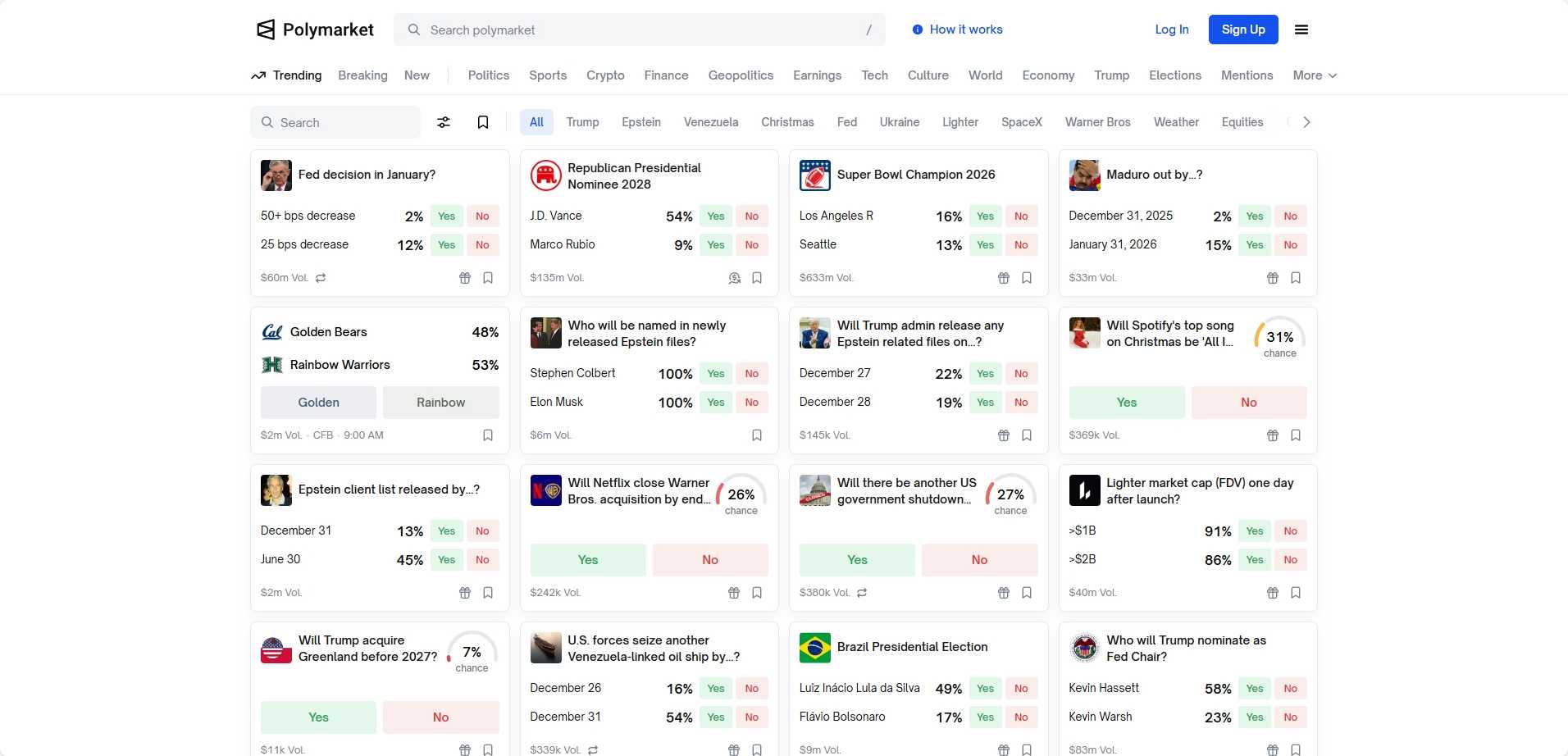Click gift icon on Maduro out card
This screenshot has width=1568, height=756.
coord(1272,278)
